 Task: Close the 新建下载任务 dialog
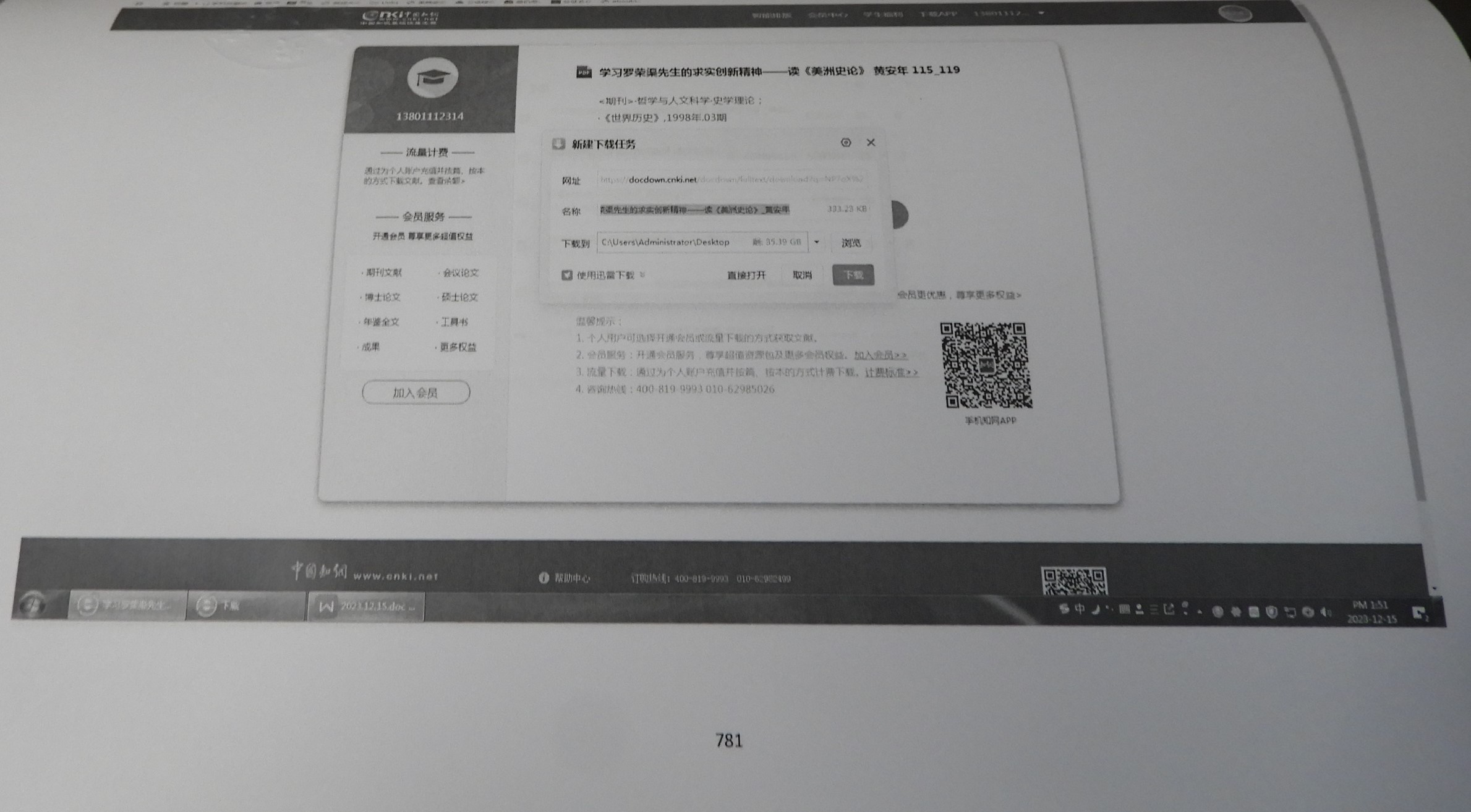pyautogui.click(x=871, y=143)
